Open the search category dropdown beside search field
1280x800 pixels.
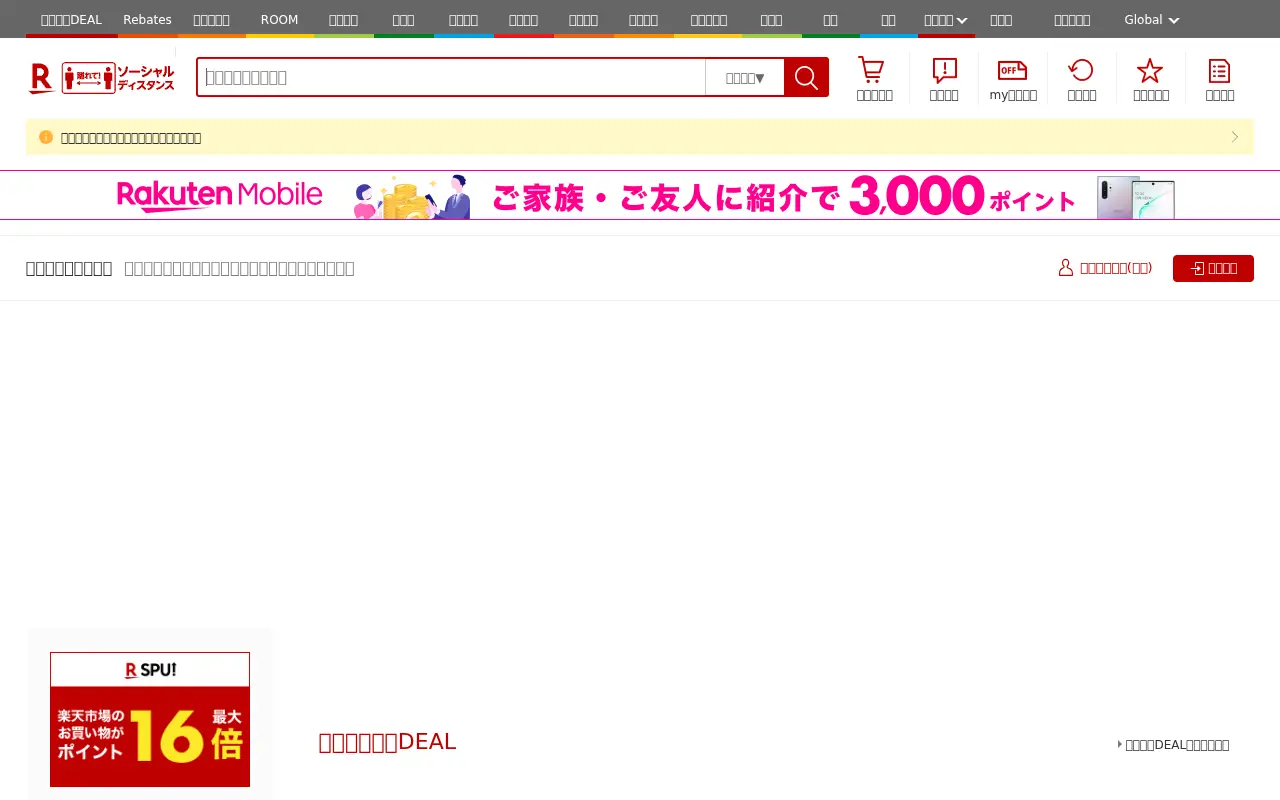point(745,77)
